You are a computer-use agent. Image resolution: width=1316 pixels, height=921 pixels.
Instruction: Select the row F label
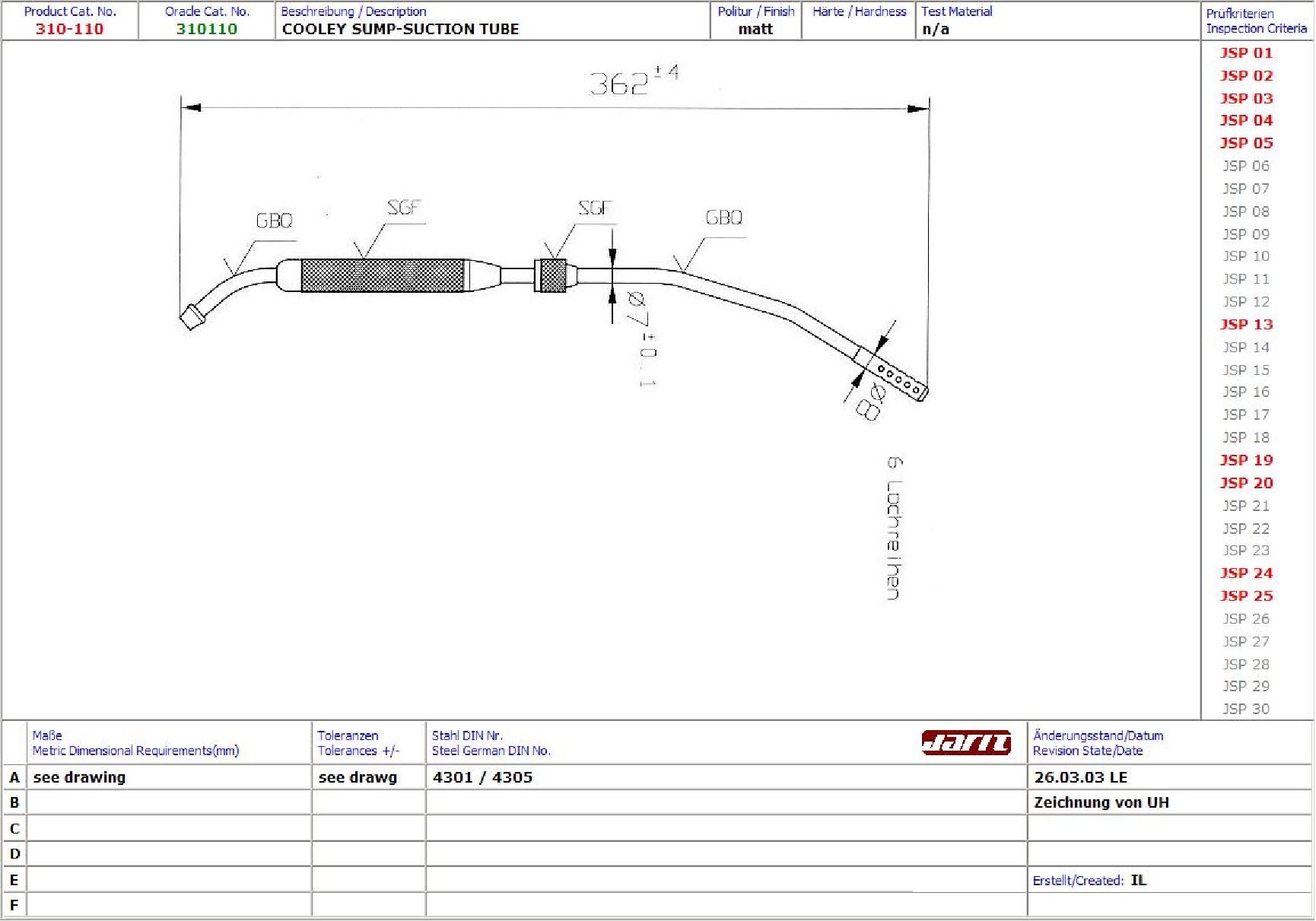[14, 905]
